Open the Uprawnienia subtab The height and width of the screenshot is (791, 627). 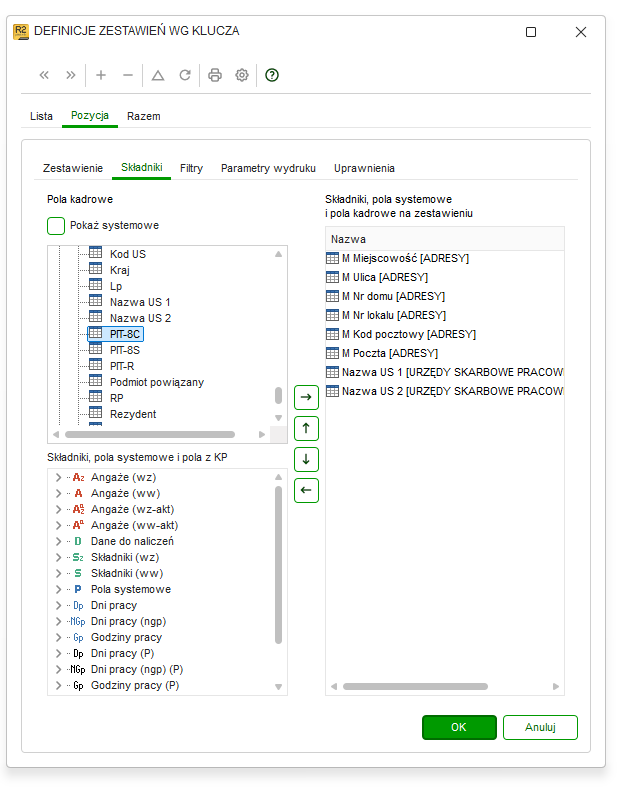click(x=364, y=168)
